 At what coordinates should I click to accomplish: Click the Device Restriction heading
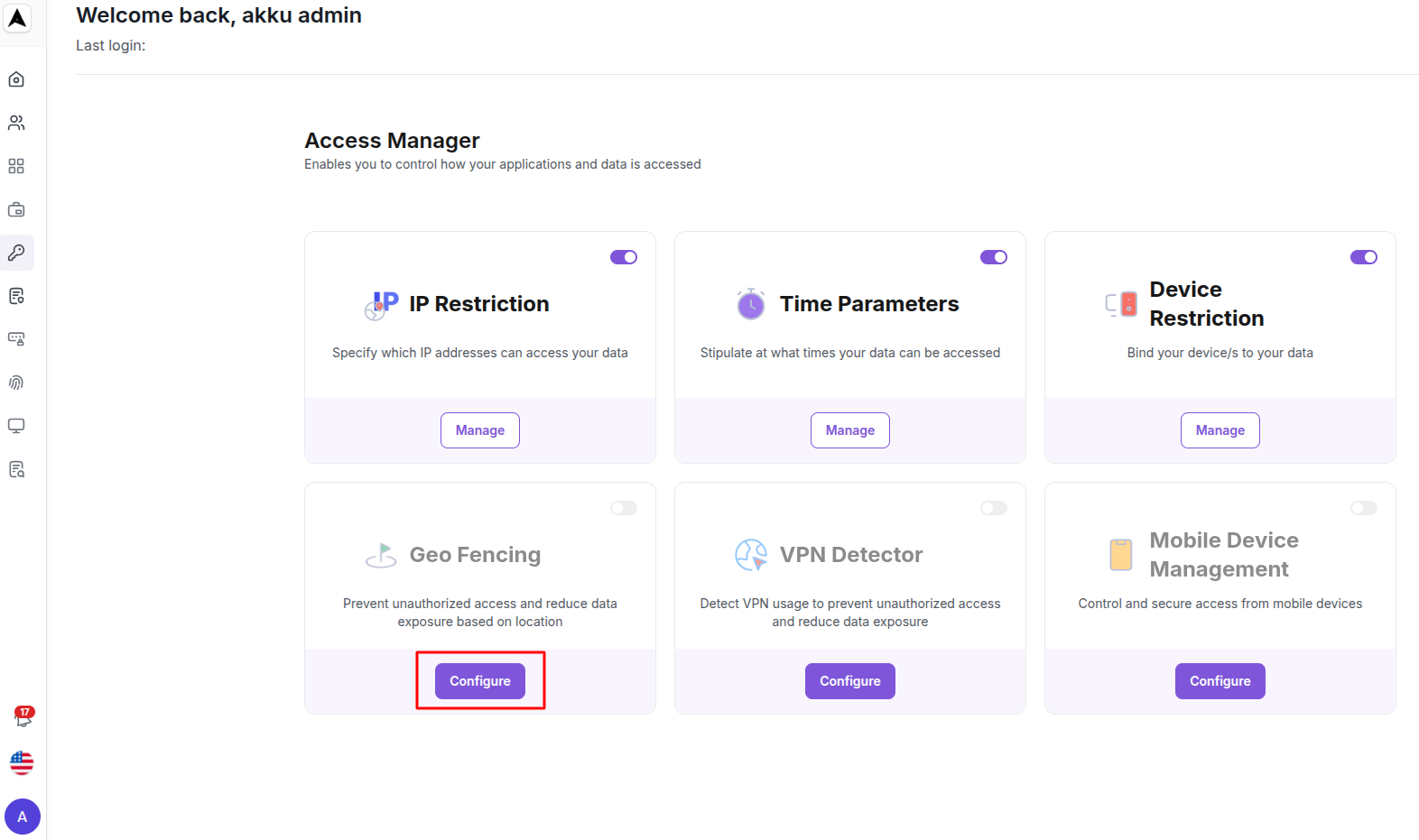coord(1207,304)
